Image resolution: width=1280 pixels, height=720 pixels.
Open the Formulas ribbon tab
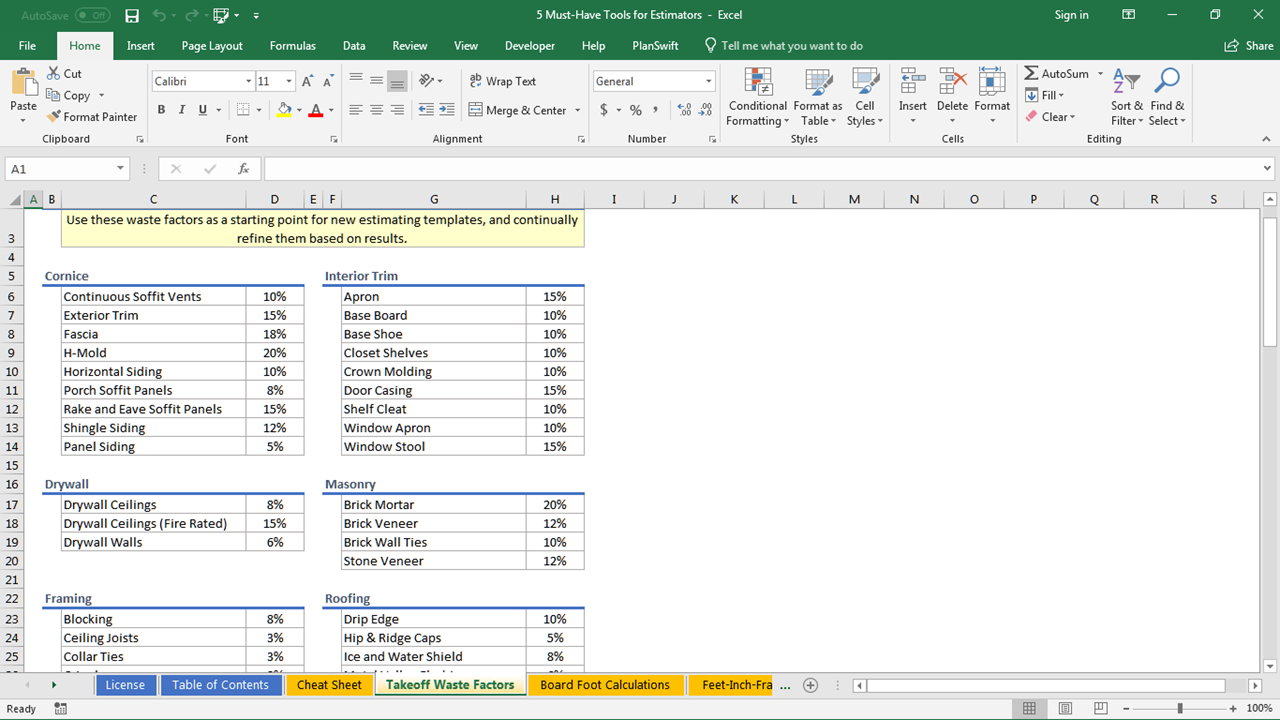point(292,46)
